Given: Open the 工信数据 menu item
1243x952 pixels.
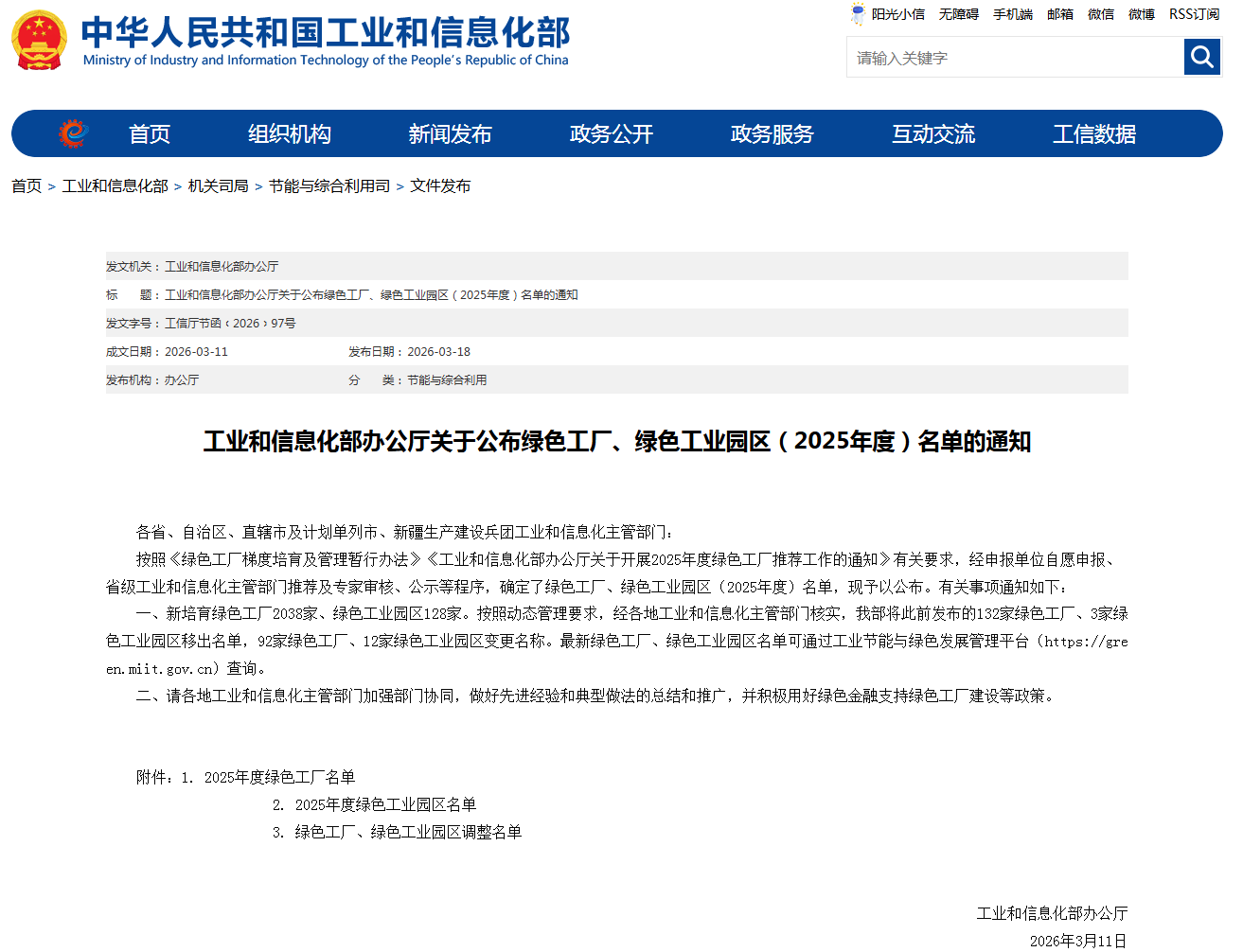Looking at the screenshot, I should click(1094, 134).
